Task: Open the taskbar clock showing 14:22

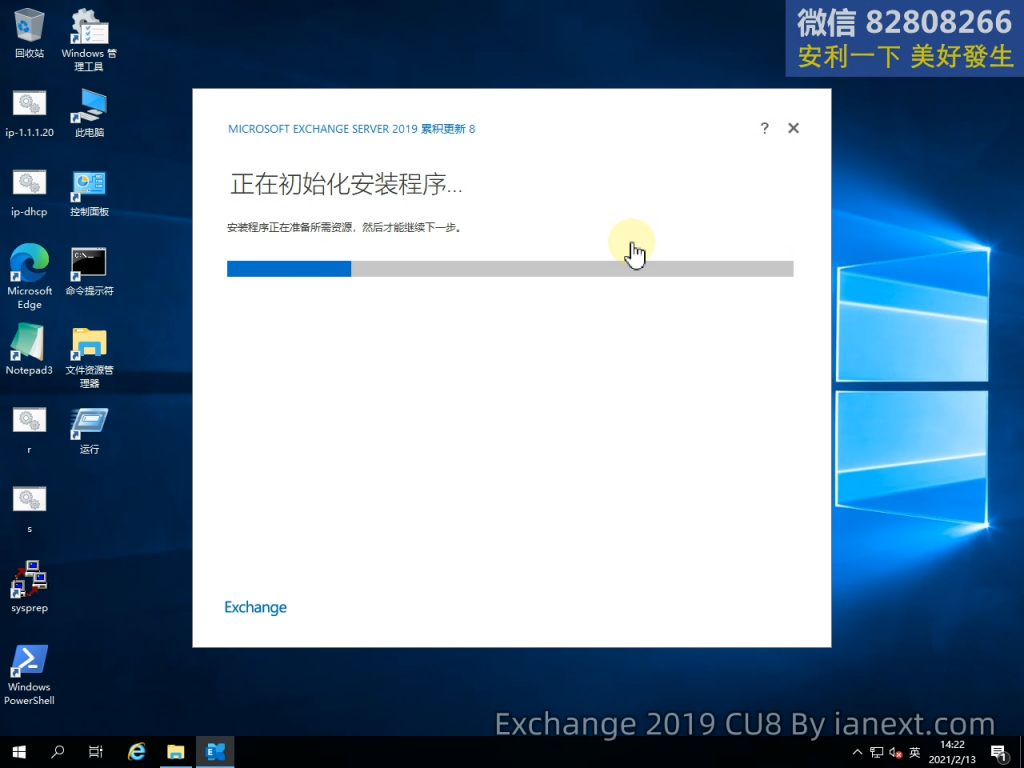Action: (x=952, y=752)
